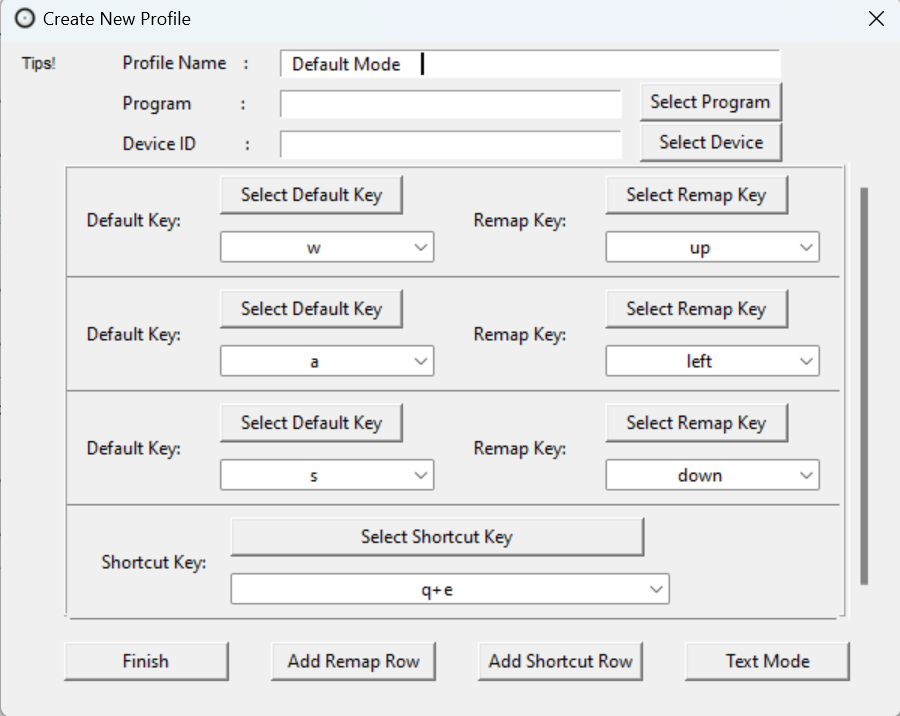The width and height of the screenshot is (900, 716).
Task: Click the Tips! label
Action: 39,63
